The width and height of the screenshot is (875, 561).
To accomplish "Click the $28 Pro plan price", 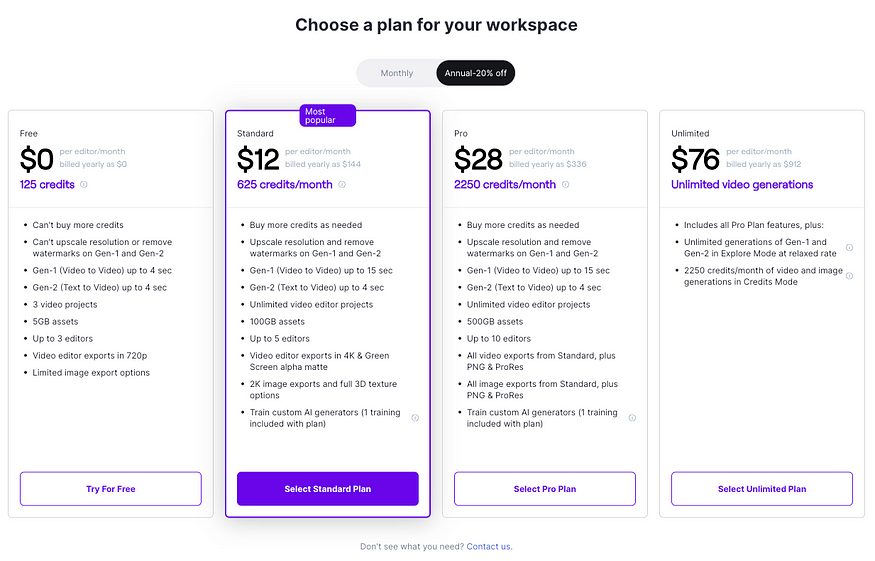I will coord(477,160).
